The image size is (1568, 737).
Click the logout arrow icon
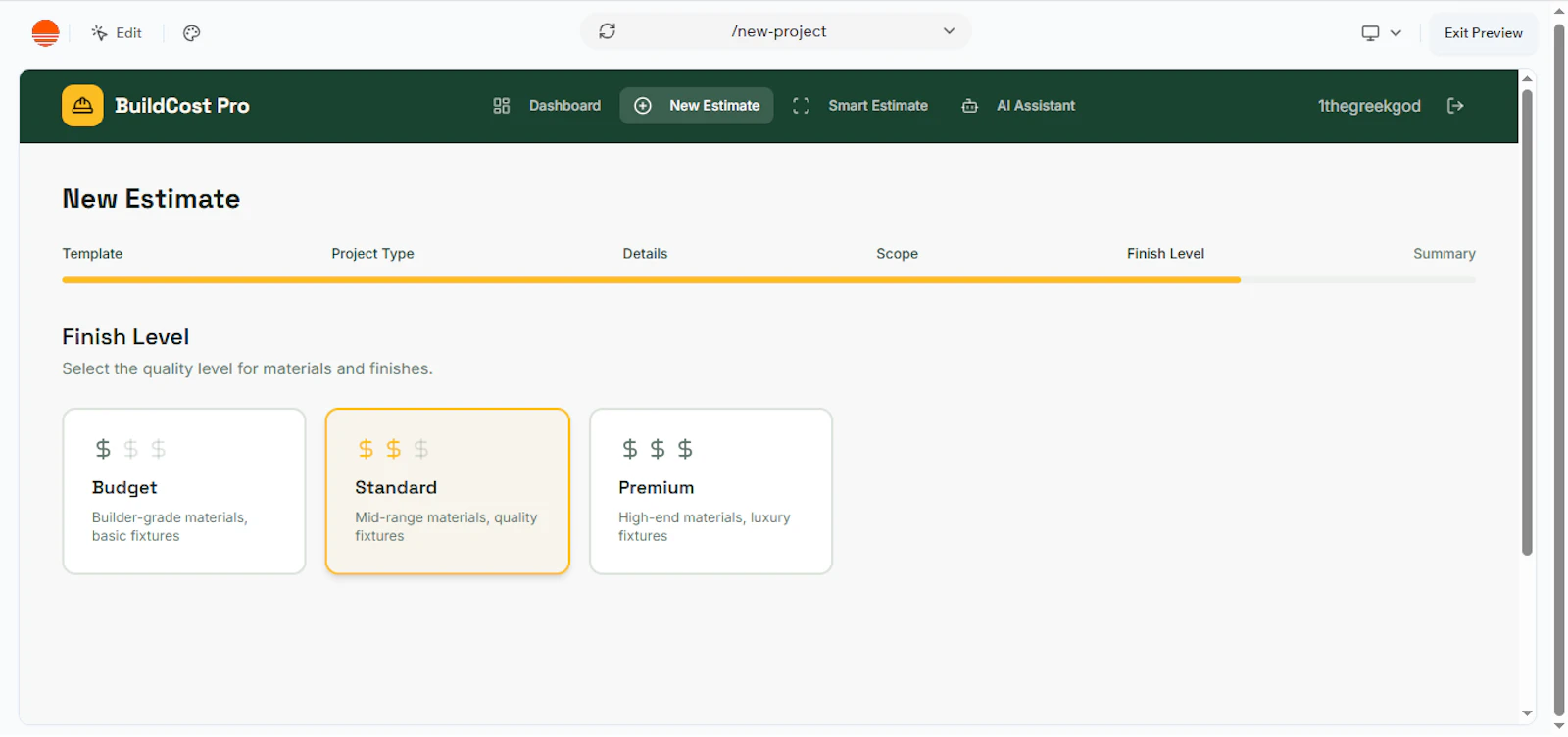pyautogui.click(x=1455, y=106)
